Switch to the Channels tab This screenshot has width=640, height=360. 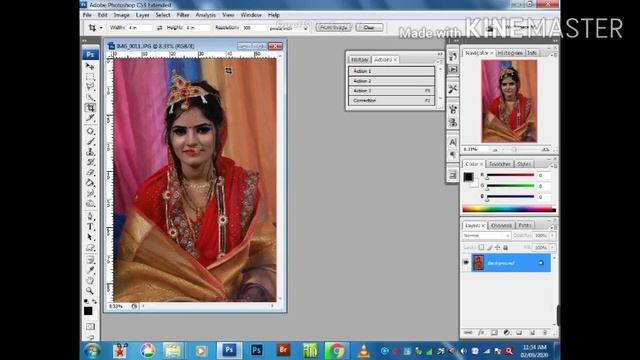[501, 225]
